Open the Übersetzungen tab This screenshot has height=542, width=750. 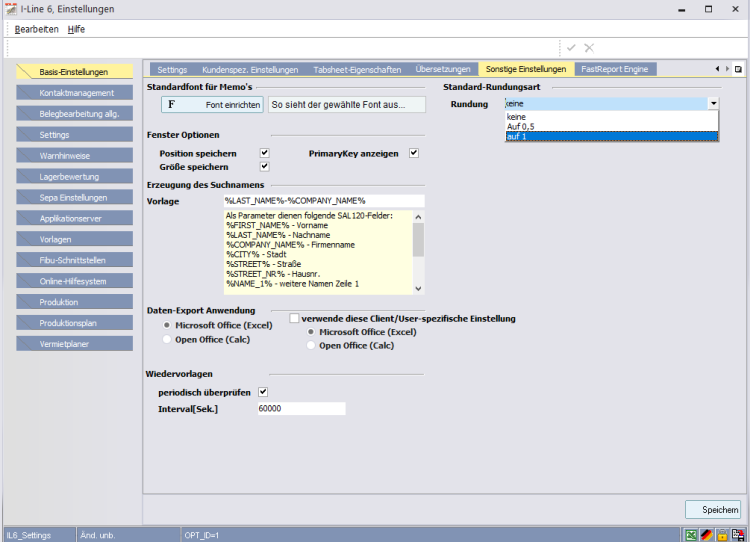click(443, 69)
